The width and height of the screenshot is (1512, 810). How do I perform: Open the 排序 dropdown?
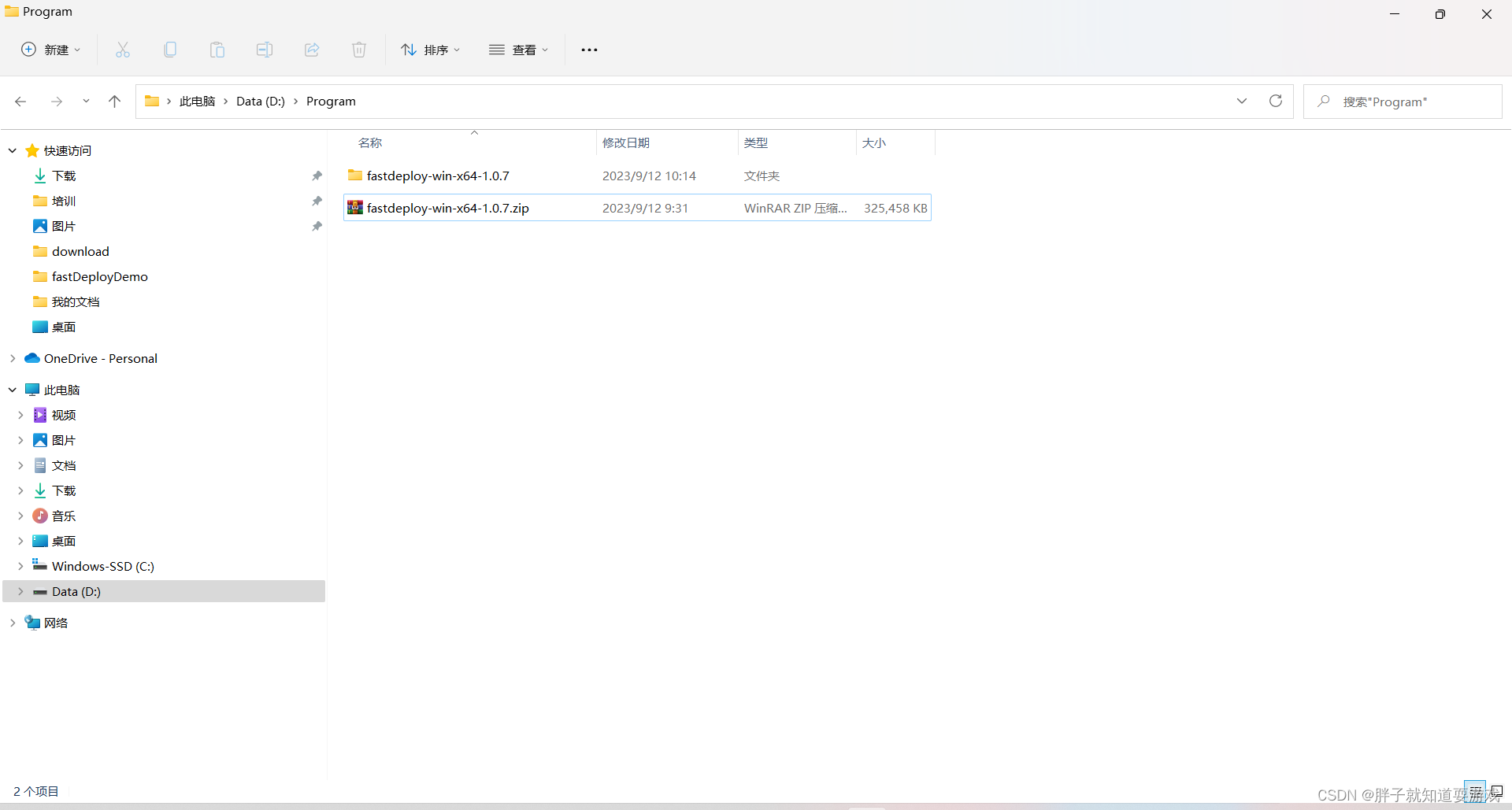tap(430, 49)
